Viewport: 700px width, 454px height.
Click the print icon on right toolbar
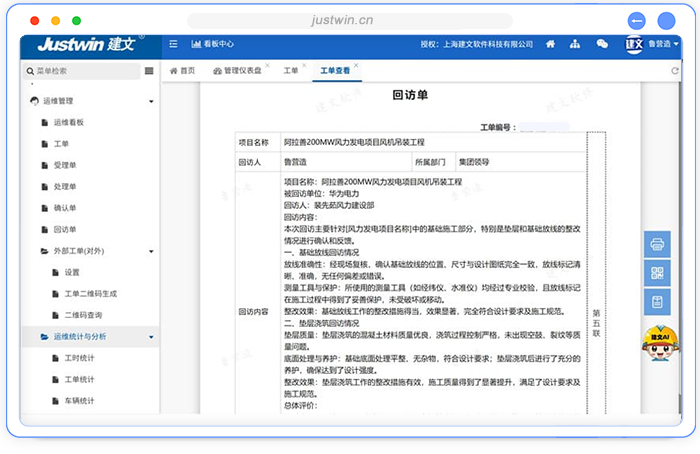[x=658, y=243]
